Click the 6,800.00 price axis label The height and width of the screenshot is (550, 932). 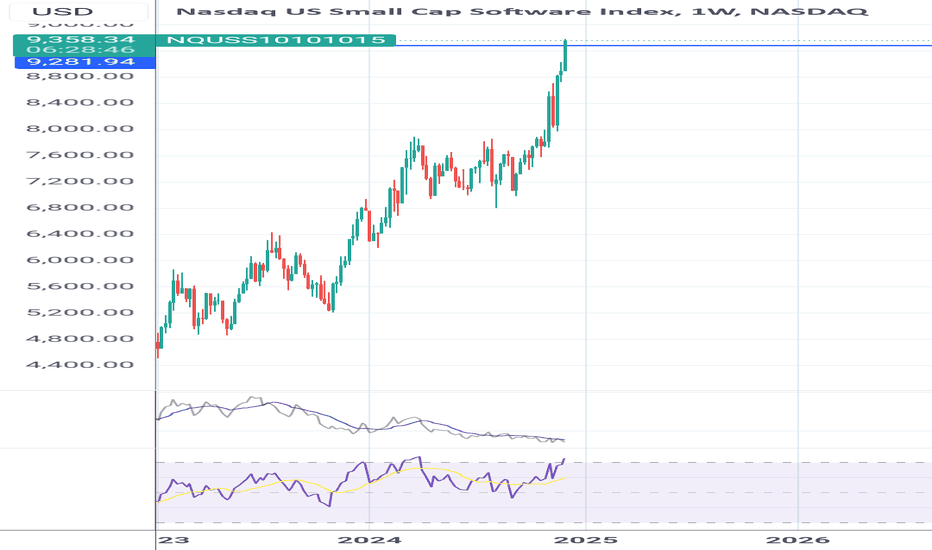point(80,207)
